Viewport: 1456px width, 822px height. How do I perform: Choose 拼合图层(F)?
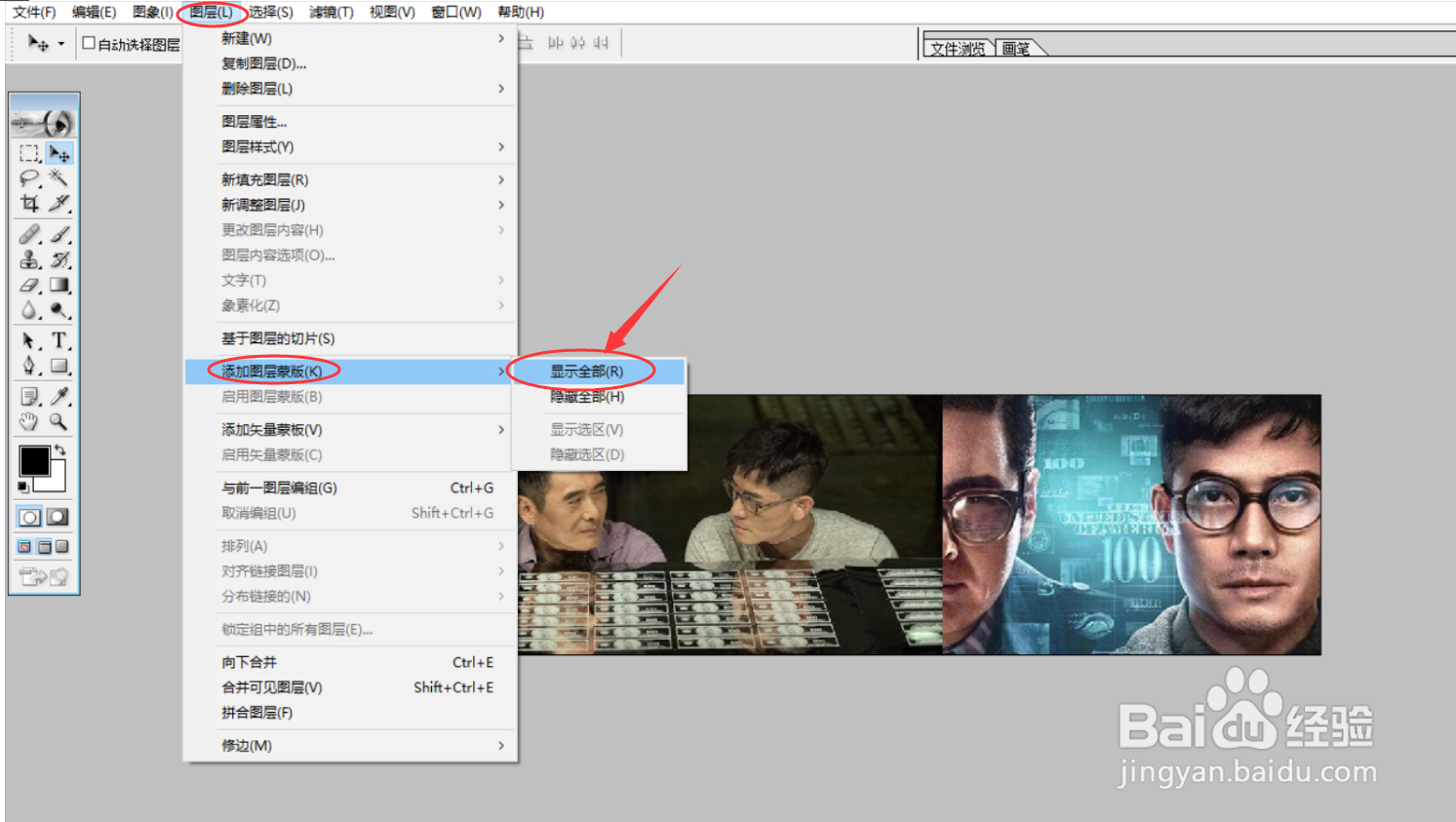point(351,713)
